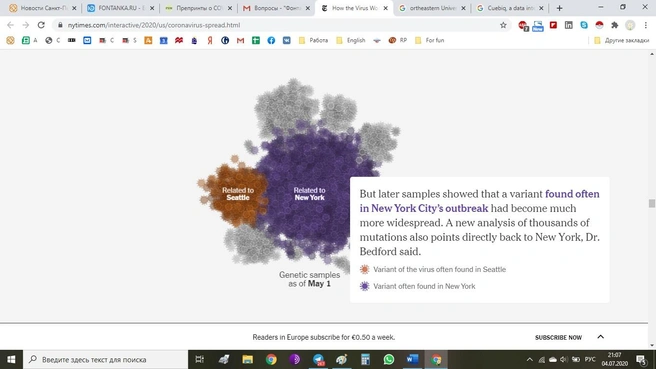Image resolution: width=656 pixels, height=369 pixels.
Task: Click the page vertical scrollbar thumb
Action: point(651,203)
